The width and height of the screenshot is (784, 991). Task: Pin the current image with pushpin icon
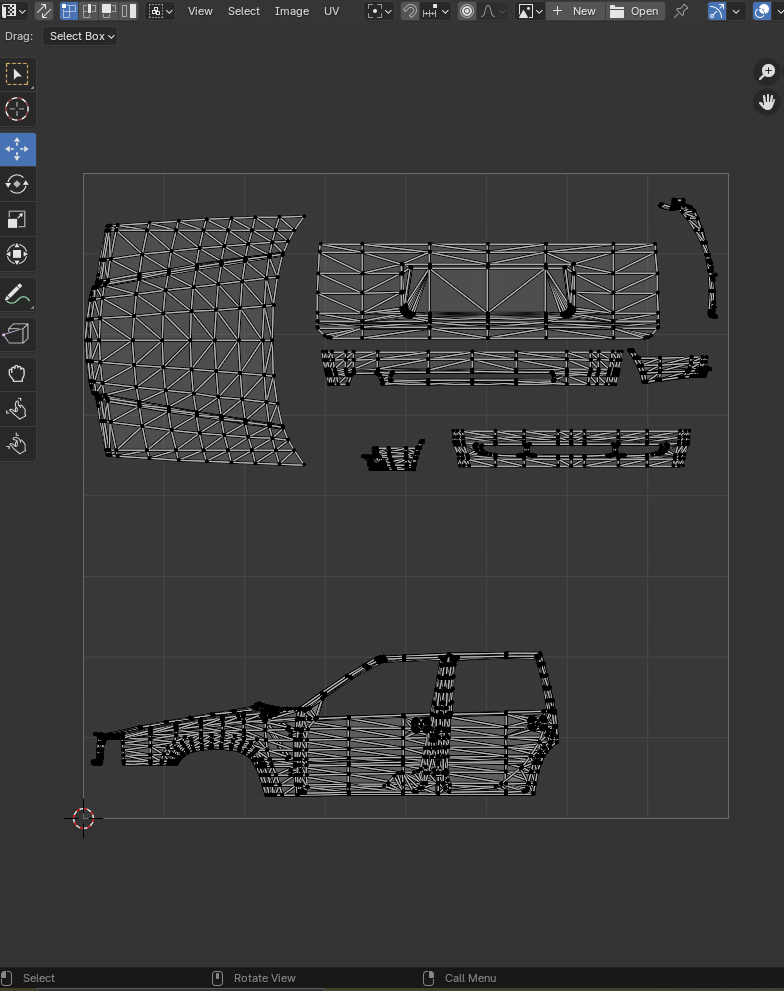[681, 11]
